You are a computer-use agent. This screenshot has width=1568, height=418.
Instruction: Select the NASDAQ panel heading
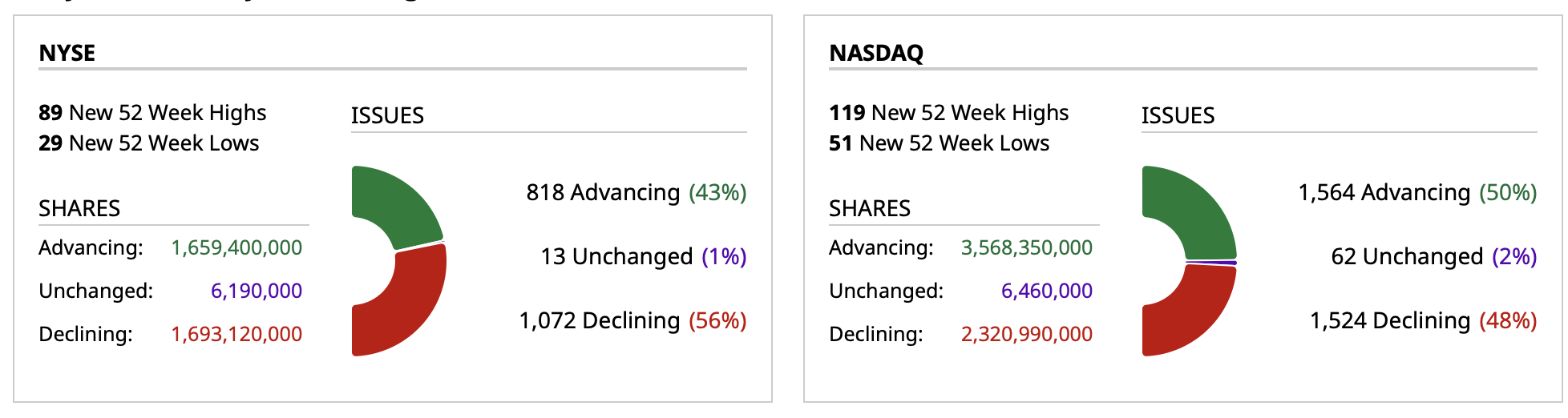[x=876, y=53]
